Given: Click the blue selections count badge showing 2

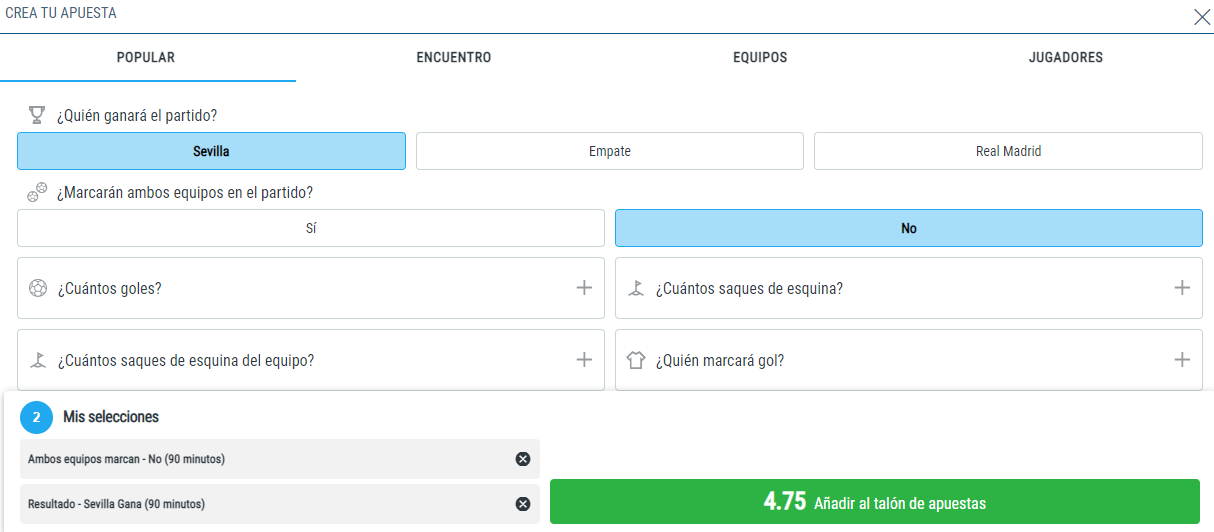Looking at the screenshot, I should tap(36, 417).
